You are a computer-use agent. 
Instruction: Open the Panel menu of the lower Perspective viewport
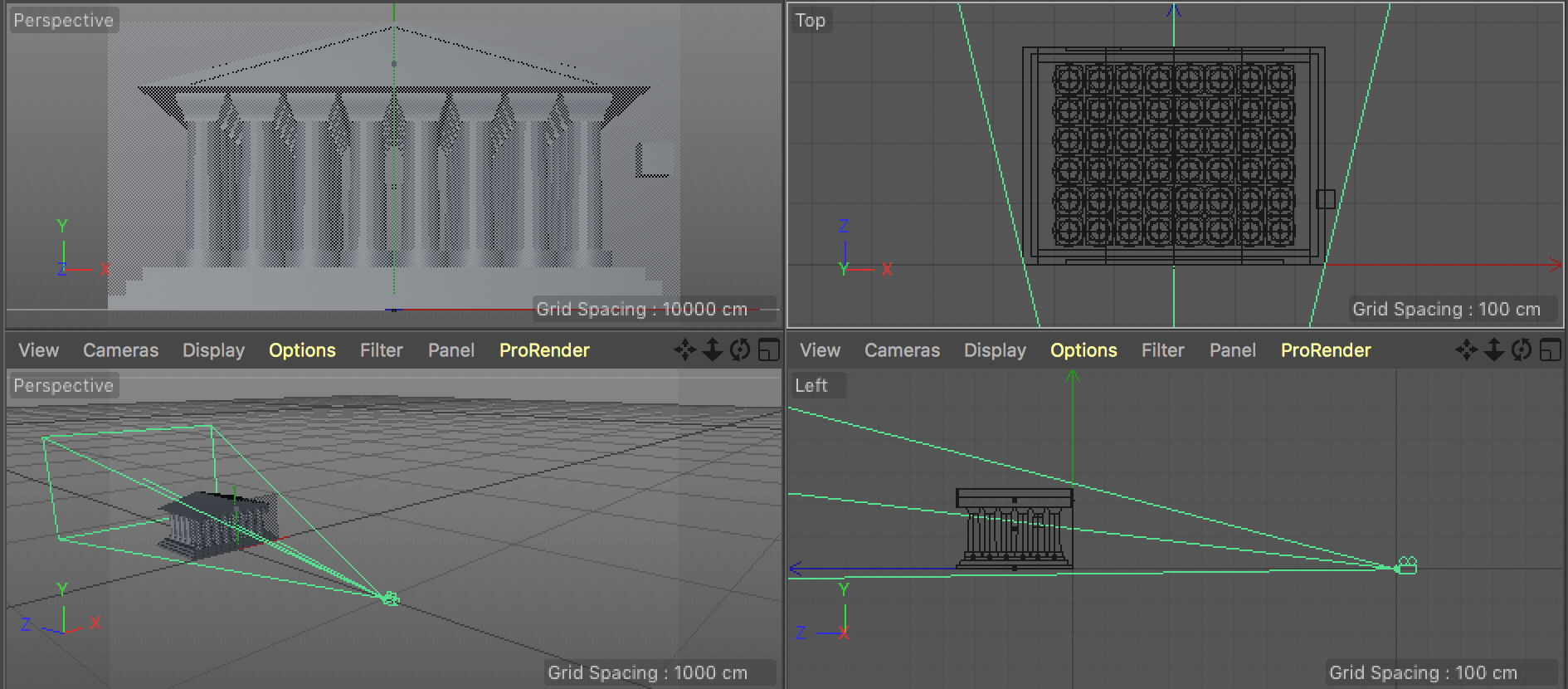tap(451, 350)
